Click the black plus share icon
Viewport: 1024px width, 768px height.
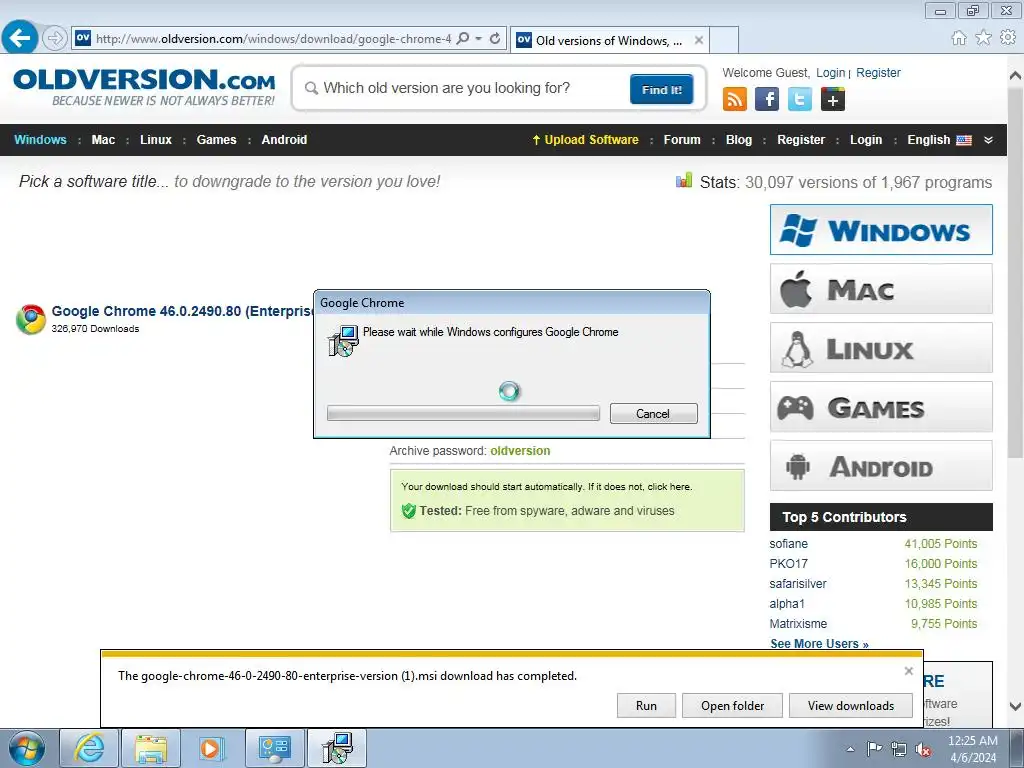click(x=833, y=99)
